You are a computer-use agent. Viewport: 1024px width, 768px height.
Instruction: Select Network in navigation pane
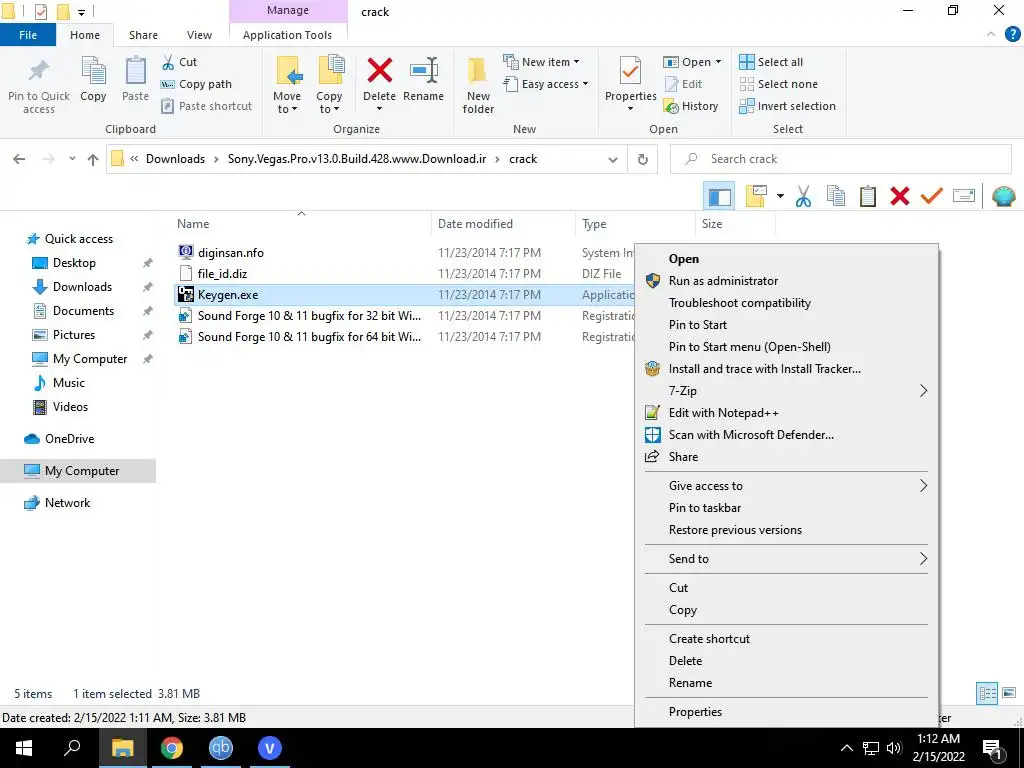pyautogui.click(x=67, y=503)
